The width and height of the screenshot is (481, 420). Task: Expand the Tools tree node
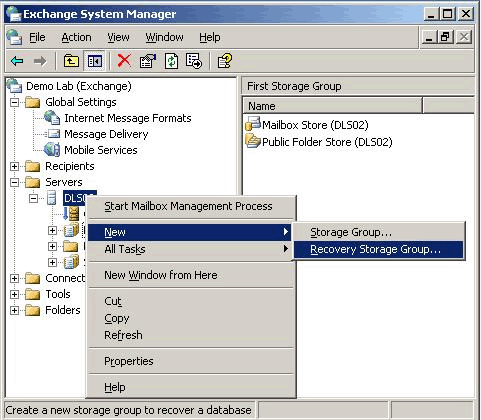pyautogui.click(x=14, y=294)
